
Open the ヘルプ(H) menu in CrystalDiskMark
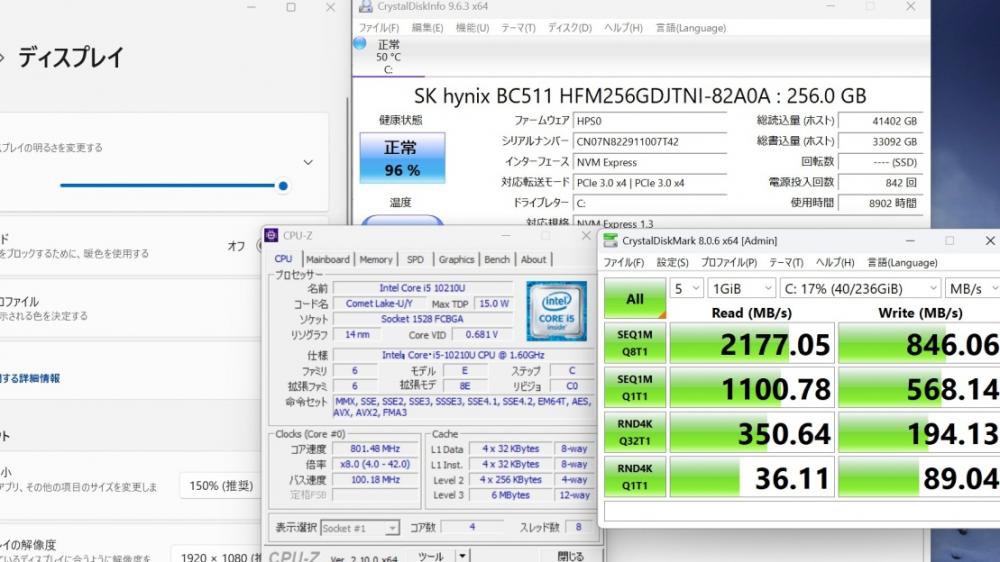coord(835,263)
